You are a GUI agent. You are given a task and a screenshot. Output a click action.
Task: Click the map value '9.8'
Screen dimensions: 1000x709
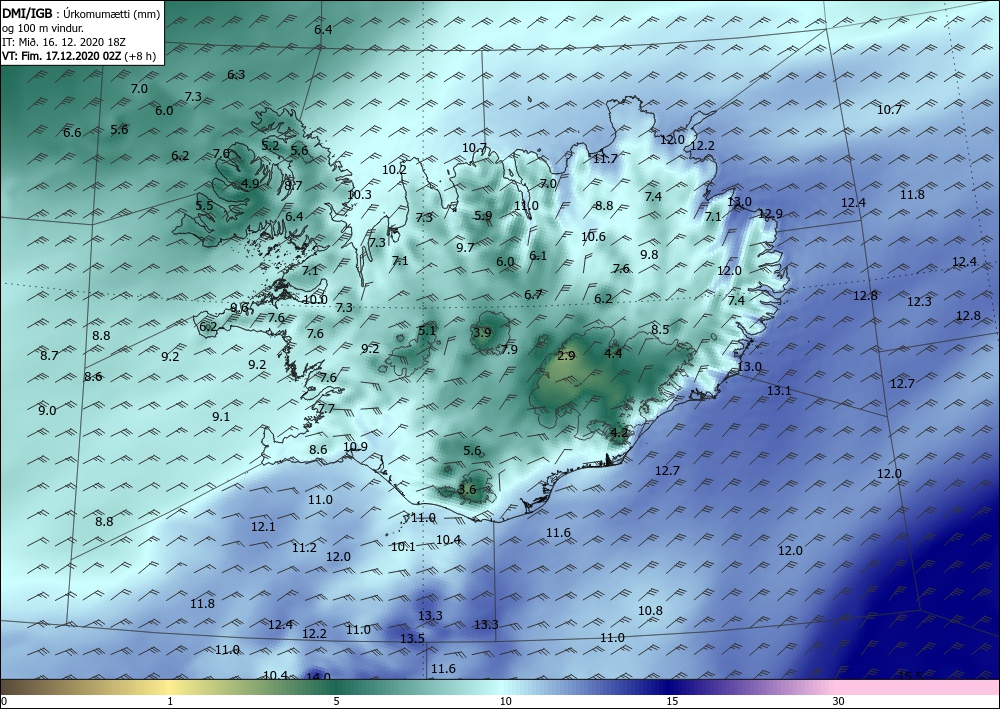[649, 254]
